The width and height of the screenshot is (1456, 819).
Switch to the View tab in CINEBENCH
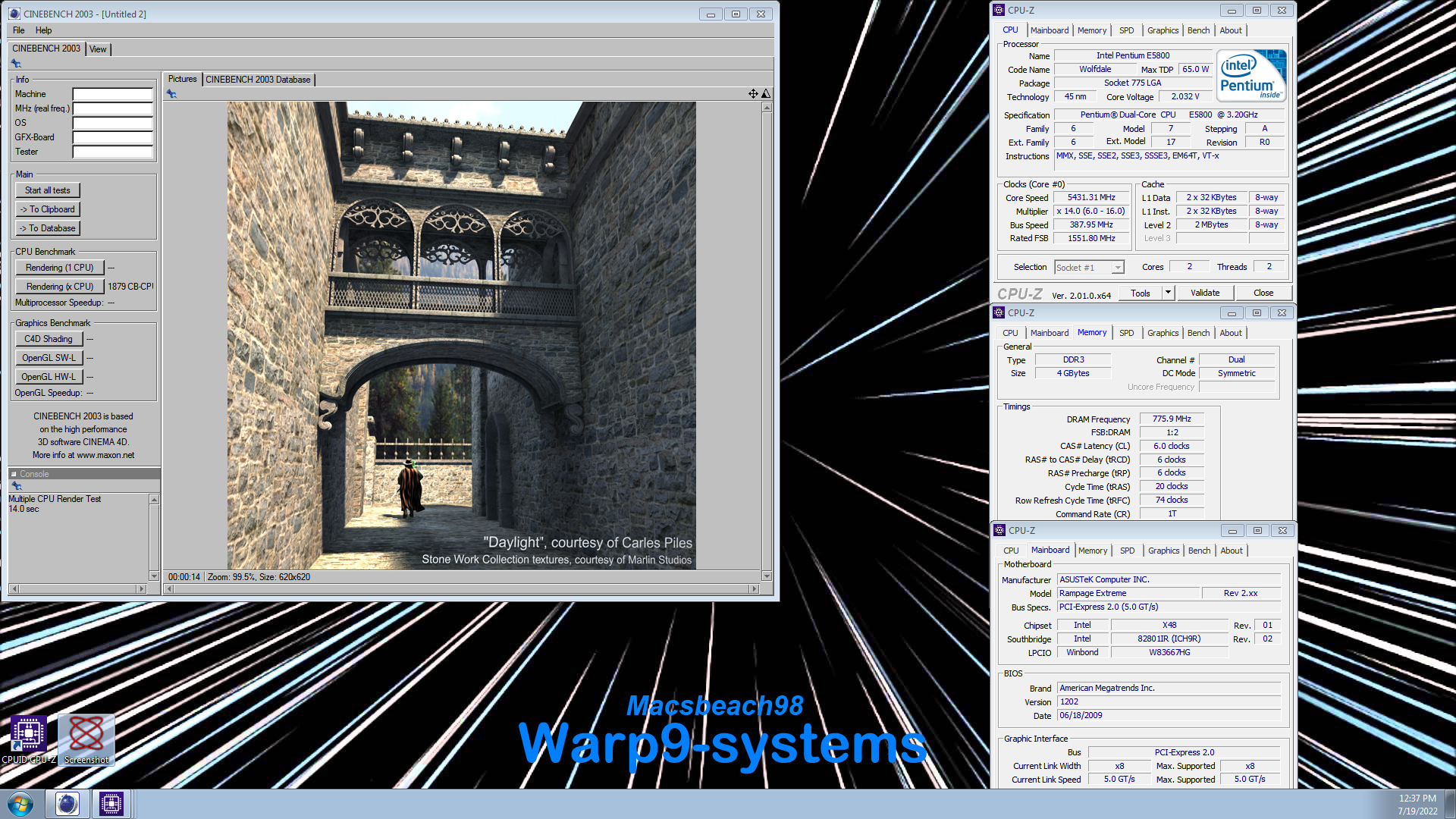[98, 49]
